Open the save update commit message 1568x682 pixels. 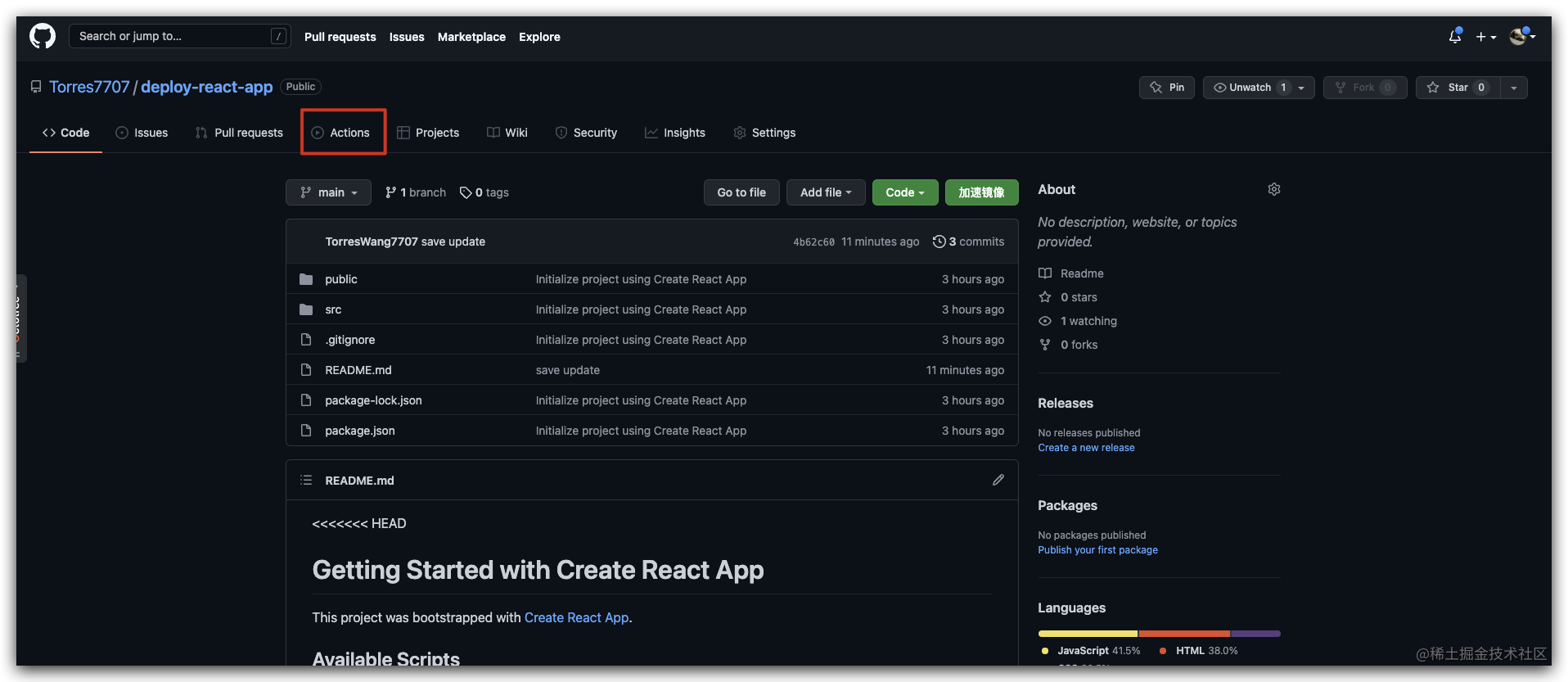tap(453, 242)
